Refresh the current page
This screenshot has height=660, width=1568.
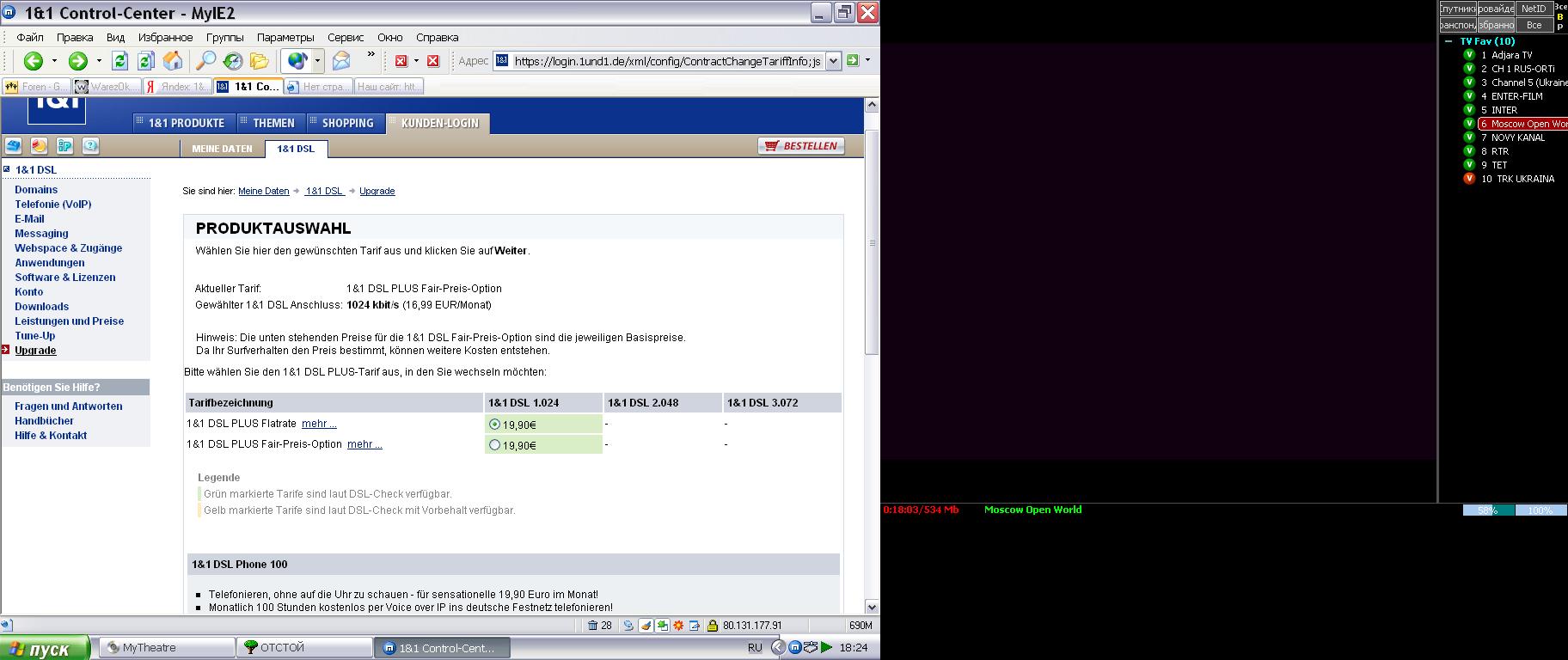pyautogui.click(x=120, y=61)
